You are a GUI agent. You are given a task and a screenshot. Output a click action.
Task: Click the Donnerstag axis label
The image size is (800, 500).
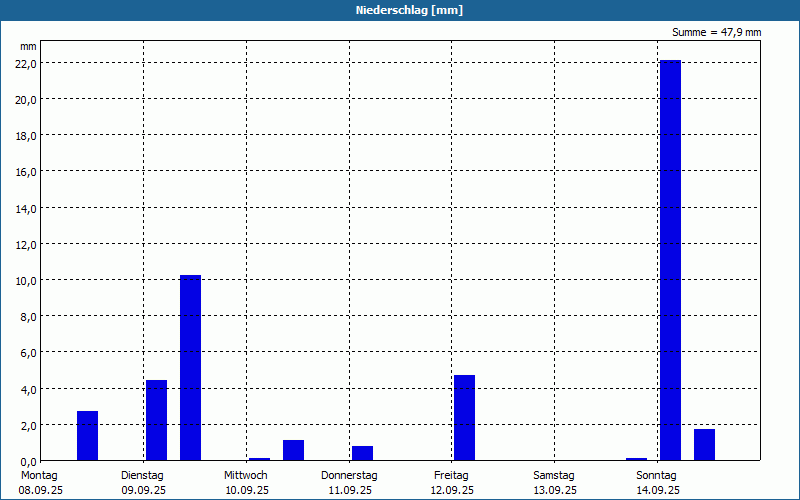[x=349, y=475]
